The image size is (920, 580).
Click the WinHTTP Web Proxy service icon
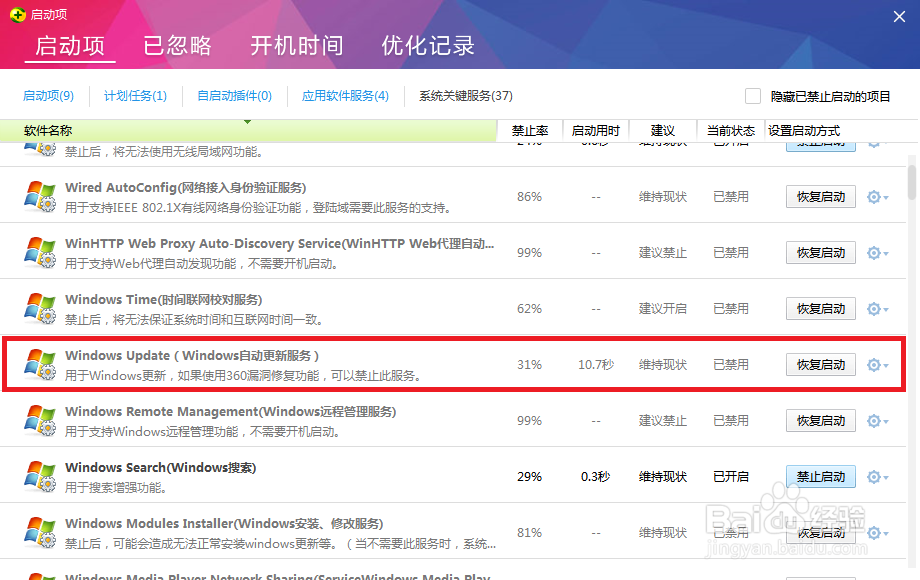40,253
